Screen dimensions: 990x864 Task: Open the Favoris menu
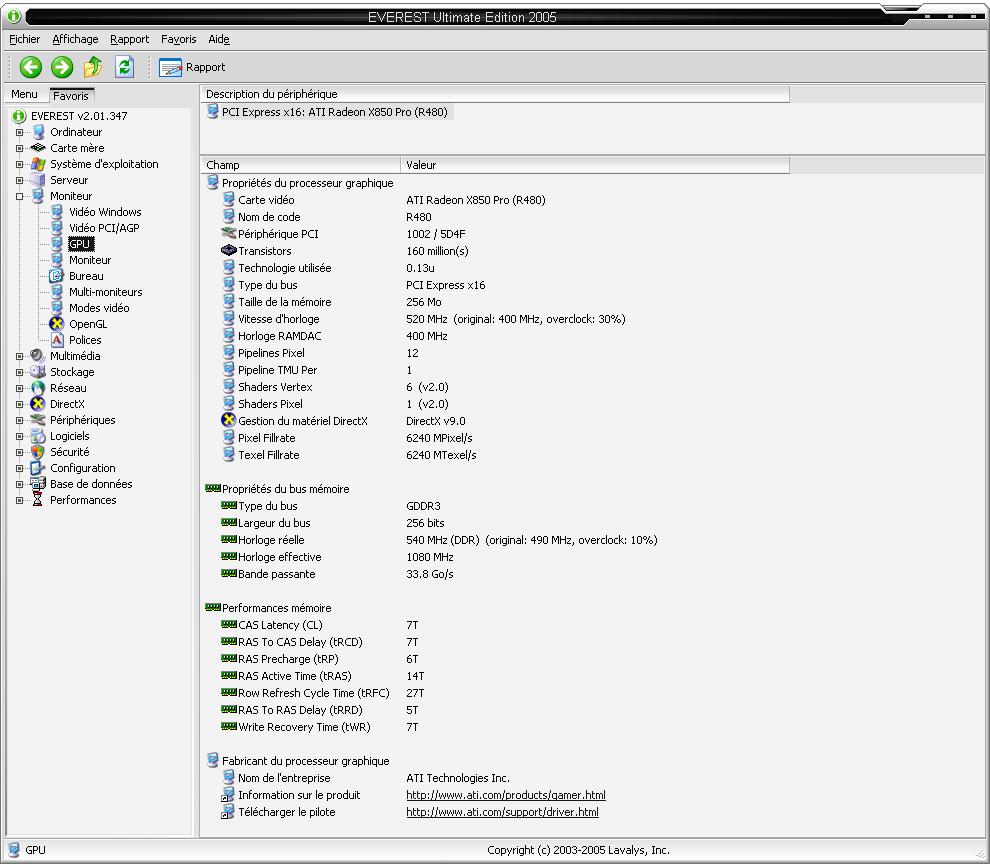(179, 39)
